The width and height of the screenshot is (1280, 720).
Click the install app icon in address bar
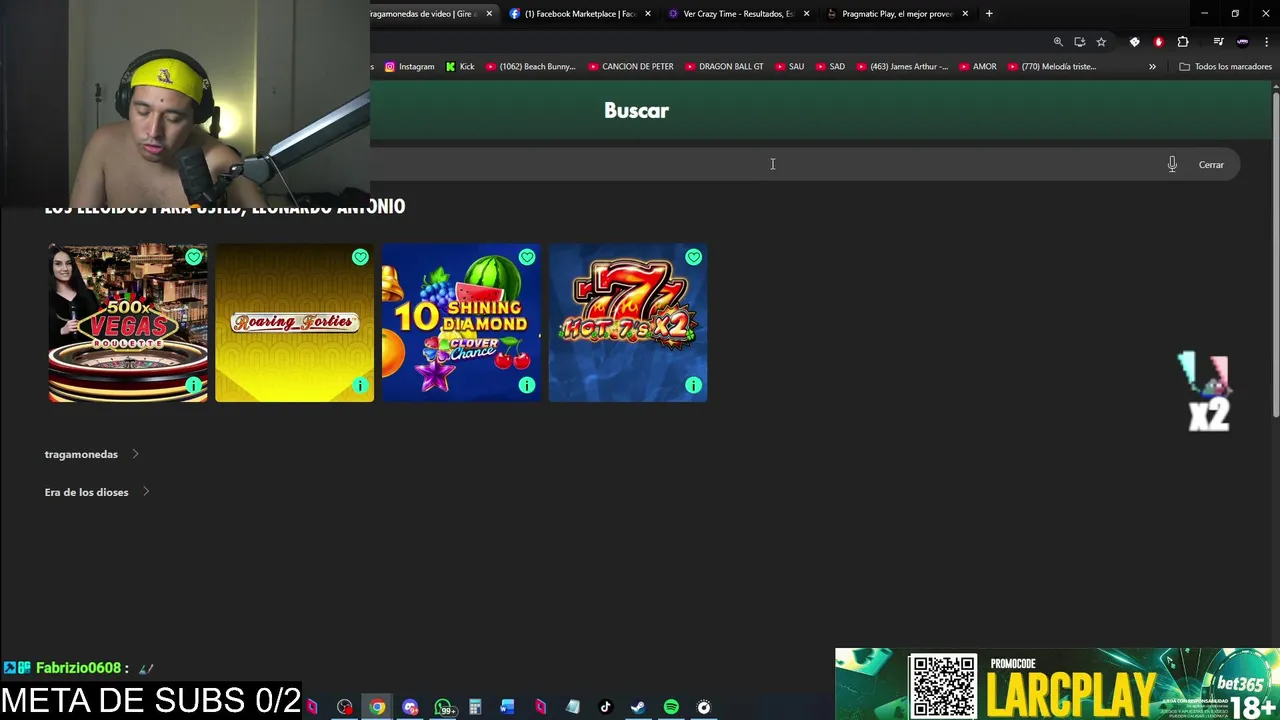pos(1080,42)
